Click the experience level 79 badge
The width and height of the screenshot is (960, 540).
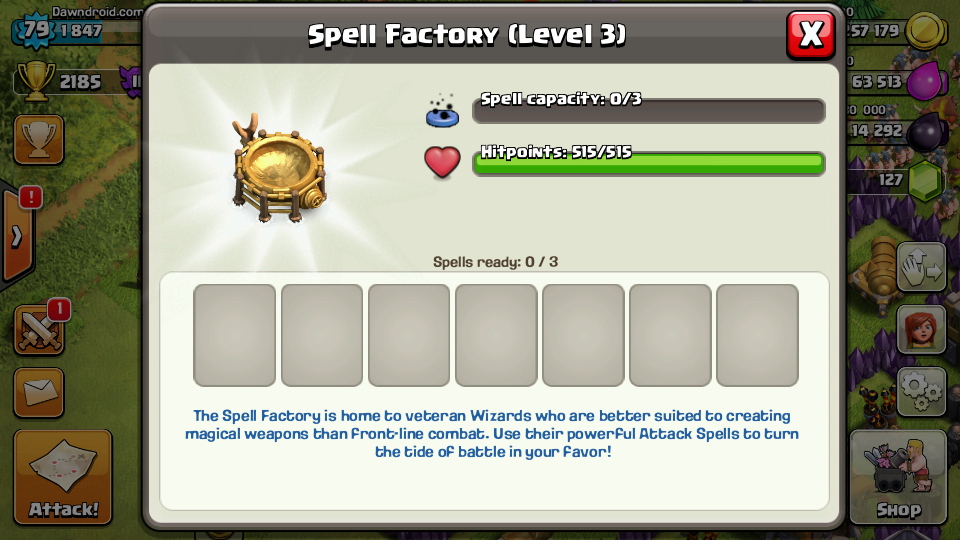coord(36,29)
